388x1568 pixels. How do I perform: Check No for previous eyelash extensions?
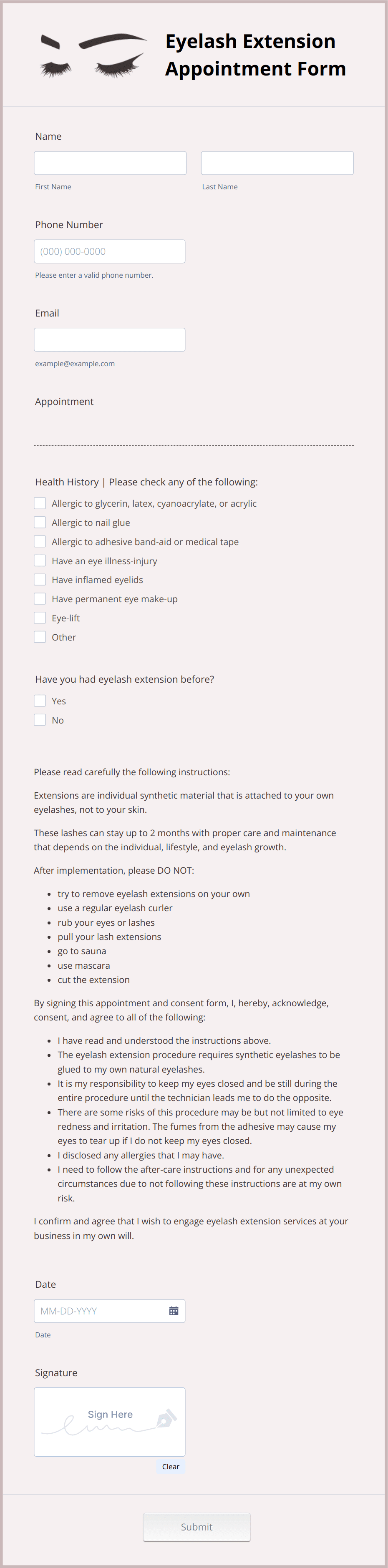click(40, 719)
